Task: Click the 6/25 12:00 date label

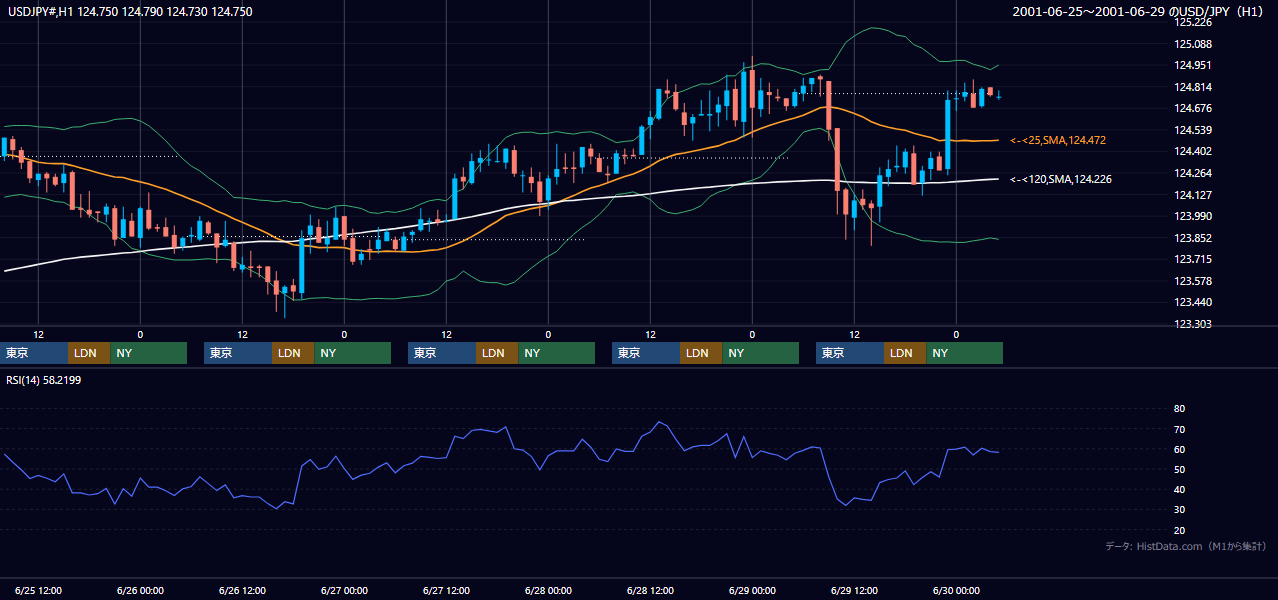Action: click(38, 590)
